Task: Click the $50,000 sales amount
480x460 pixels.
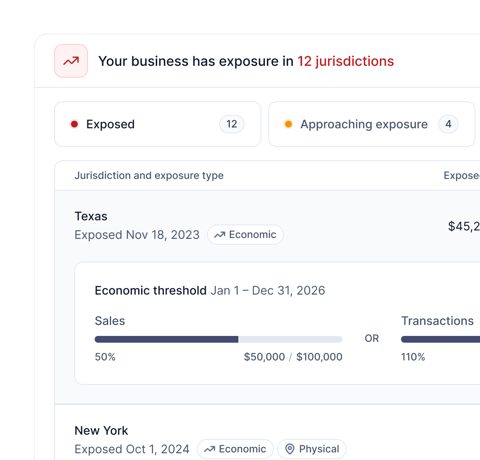Action: [x=264, y=357]
